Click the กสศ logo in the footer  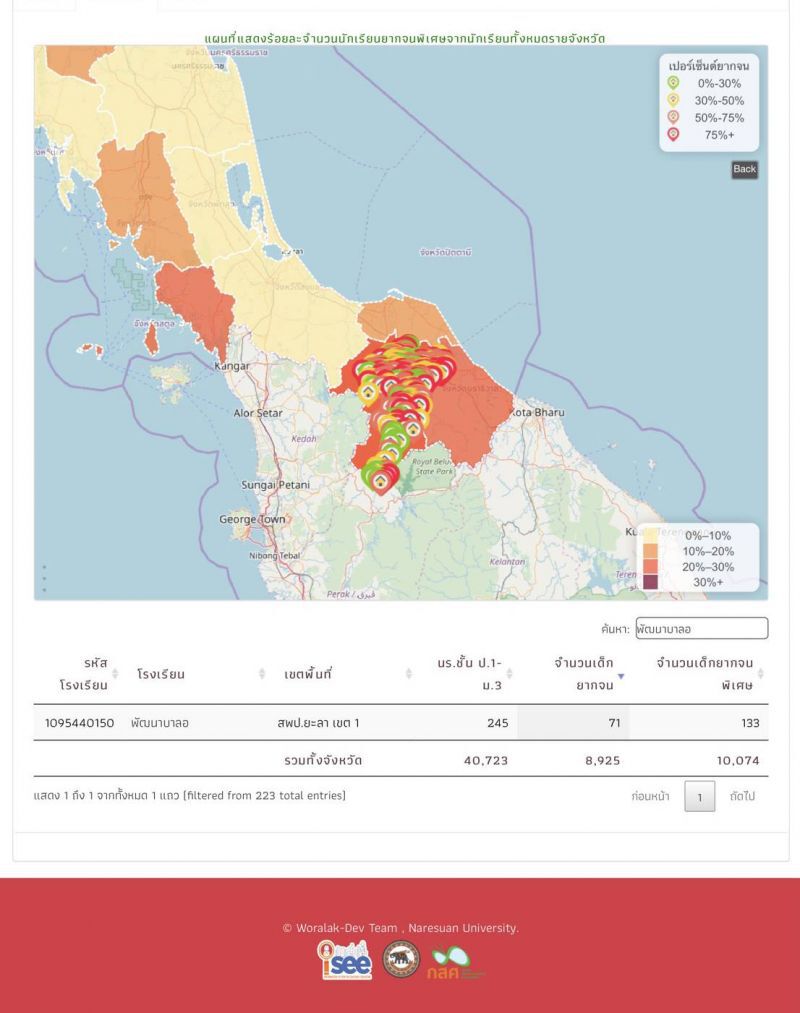454,963
